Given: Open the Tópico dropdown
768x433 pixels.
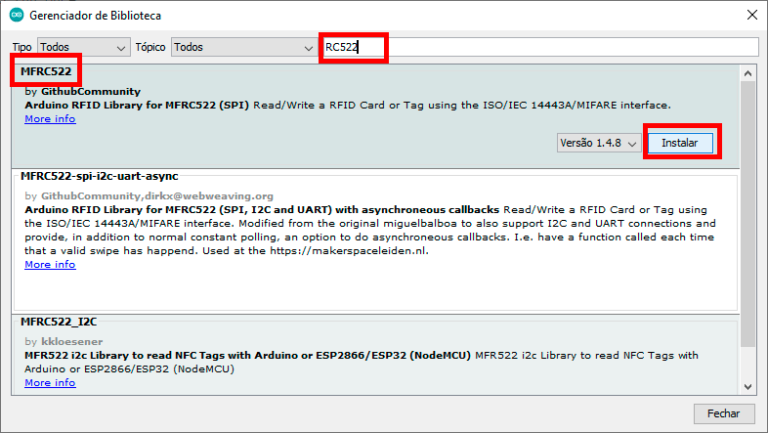Looking at the screenshot, I should 243,47.
